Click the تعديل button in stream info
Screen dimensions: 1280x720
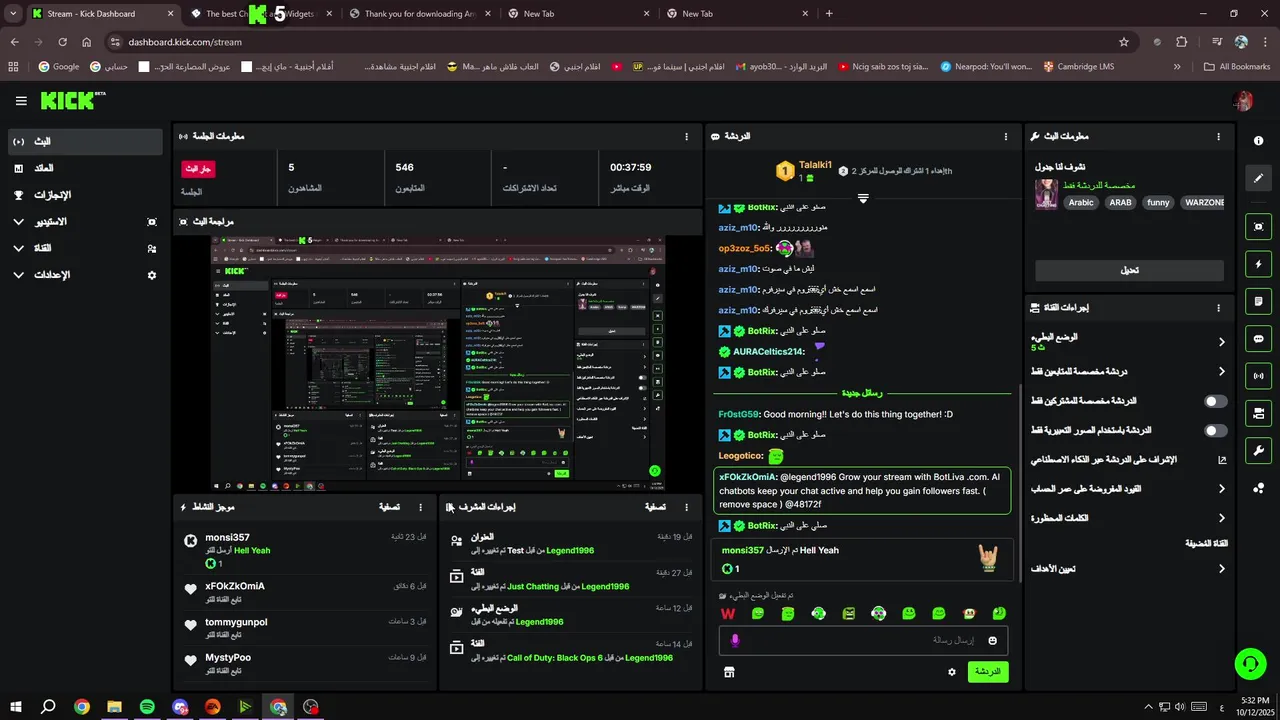coord(1129,270)
